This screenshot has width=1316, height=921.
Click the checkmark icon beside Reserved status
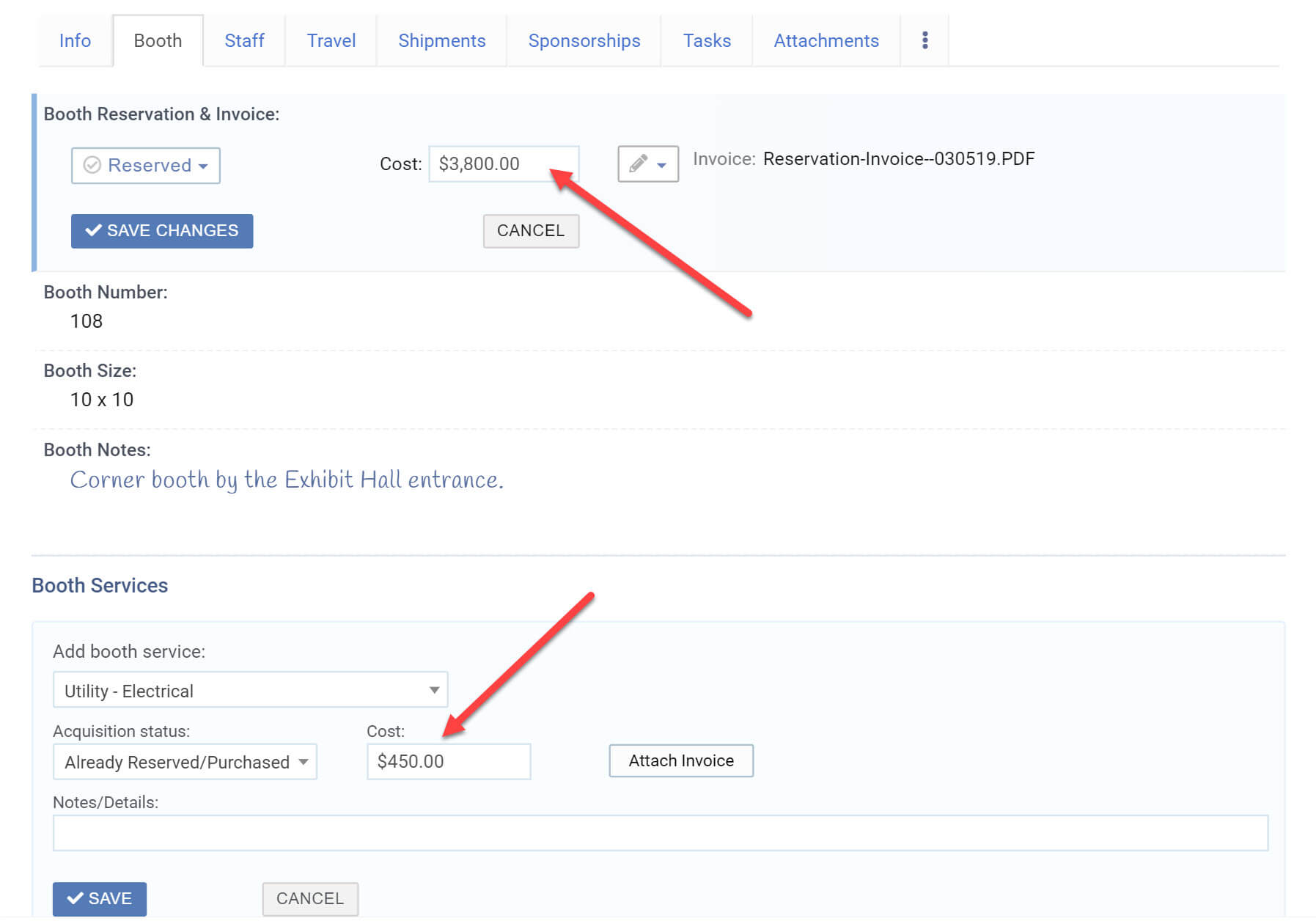click(92, 165)
